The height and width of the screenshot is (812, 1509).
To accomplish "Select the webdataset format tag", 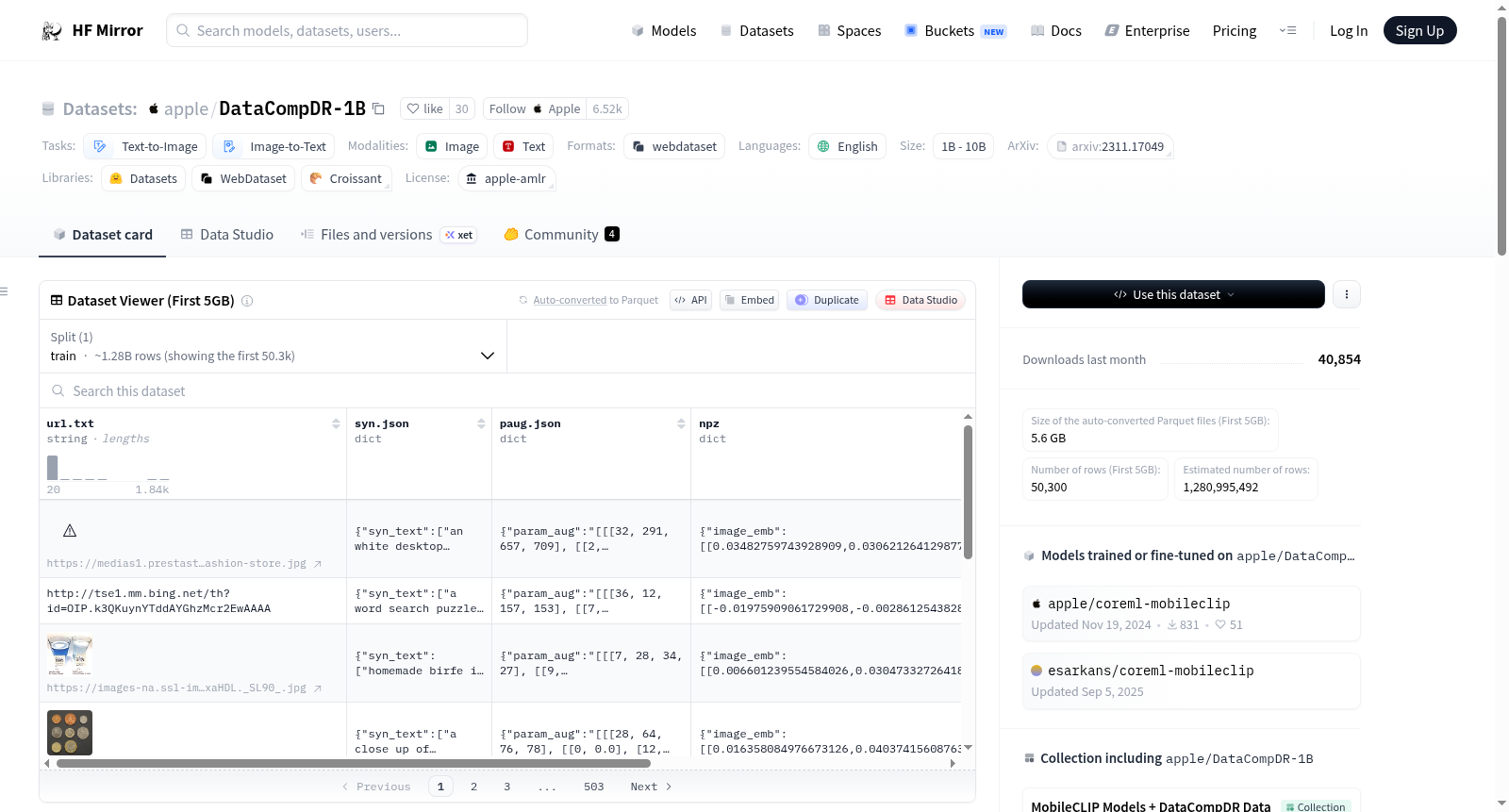I will (x=674, y=147).
